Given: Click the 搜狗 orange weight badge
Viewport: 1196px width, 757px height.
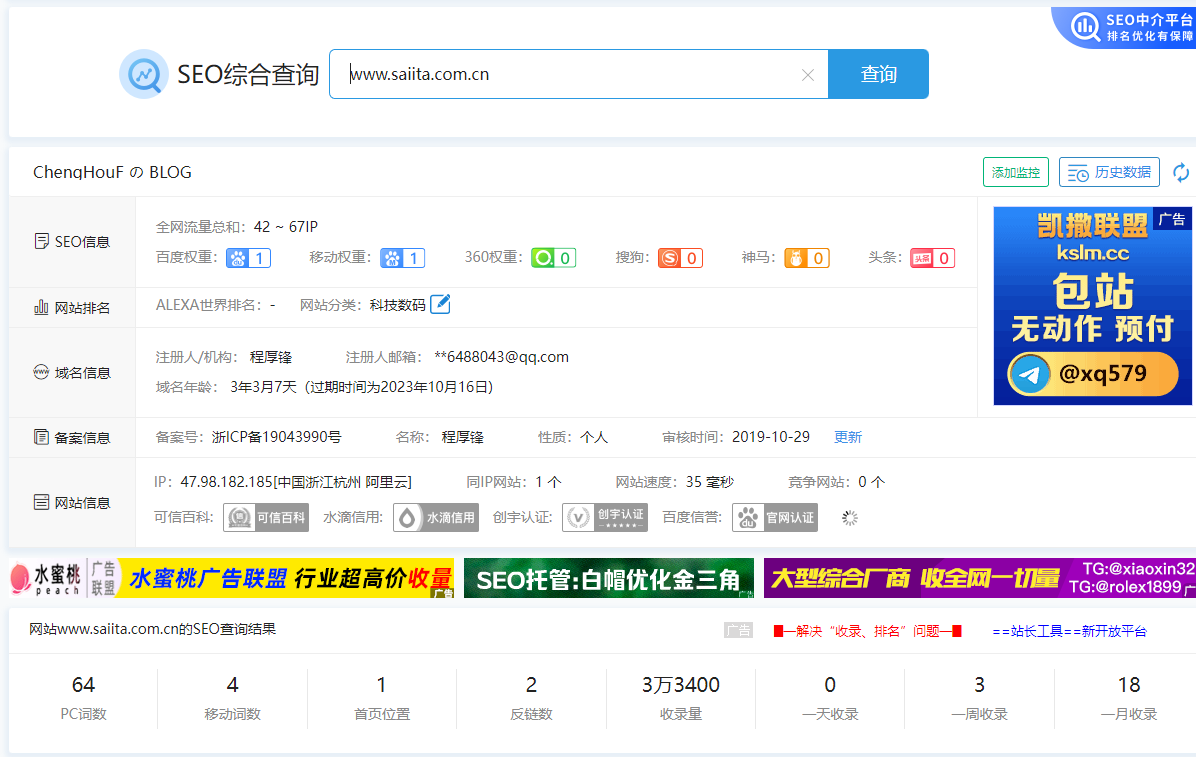Looking at the screenshot, I should coord(680,258).
